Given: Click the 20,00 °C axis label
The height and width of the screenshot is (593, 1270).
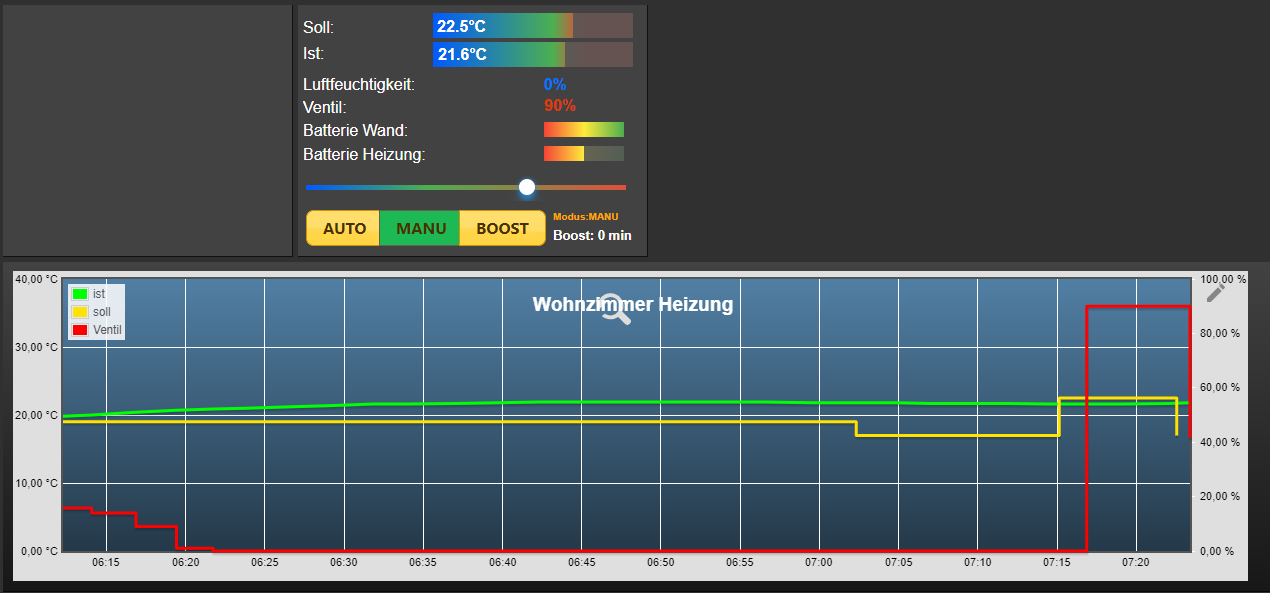Looking at the screenshot, I should 36,415.
